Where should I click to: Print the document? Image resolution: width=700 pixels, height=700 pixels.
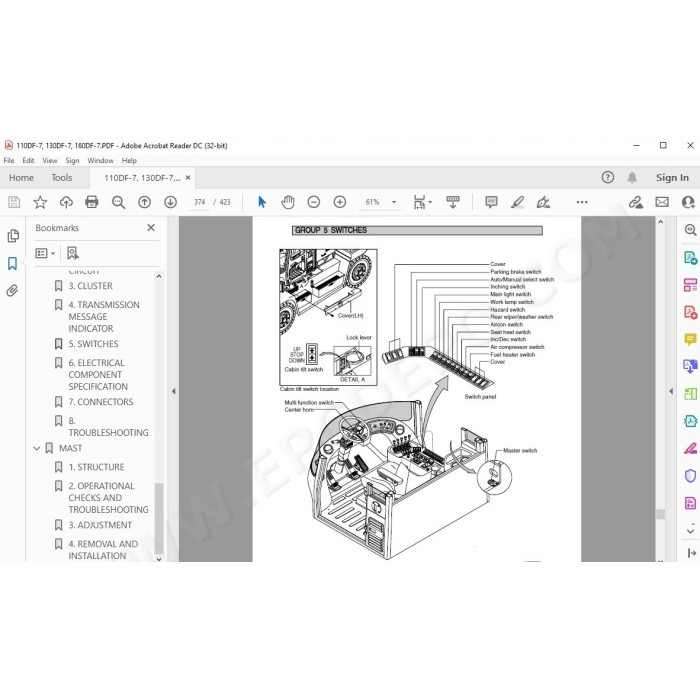(92, 202)
